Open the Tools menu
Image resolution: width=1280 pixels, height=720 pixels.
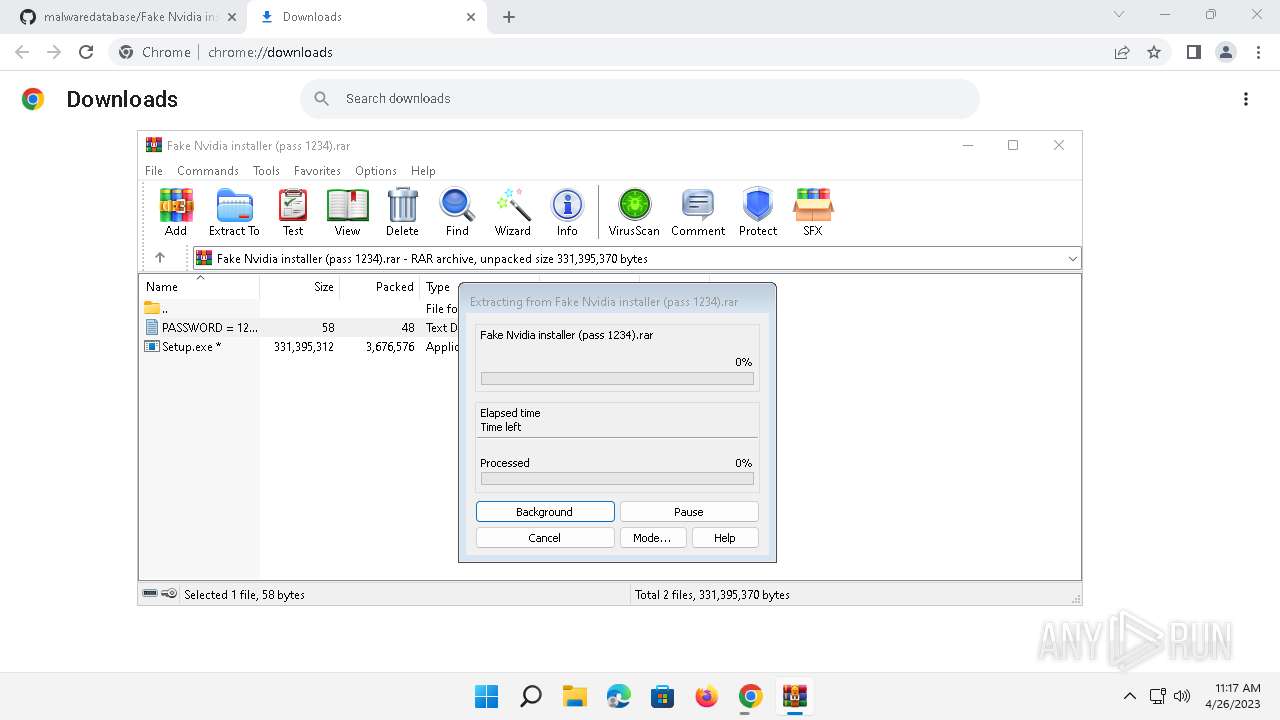click(x=266, y=171)
